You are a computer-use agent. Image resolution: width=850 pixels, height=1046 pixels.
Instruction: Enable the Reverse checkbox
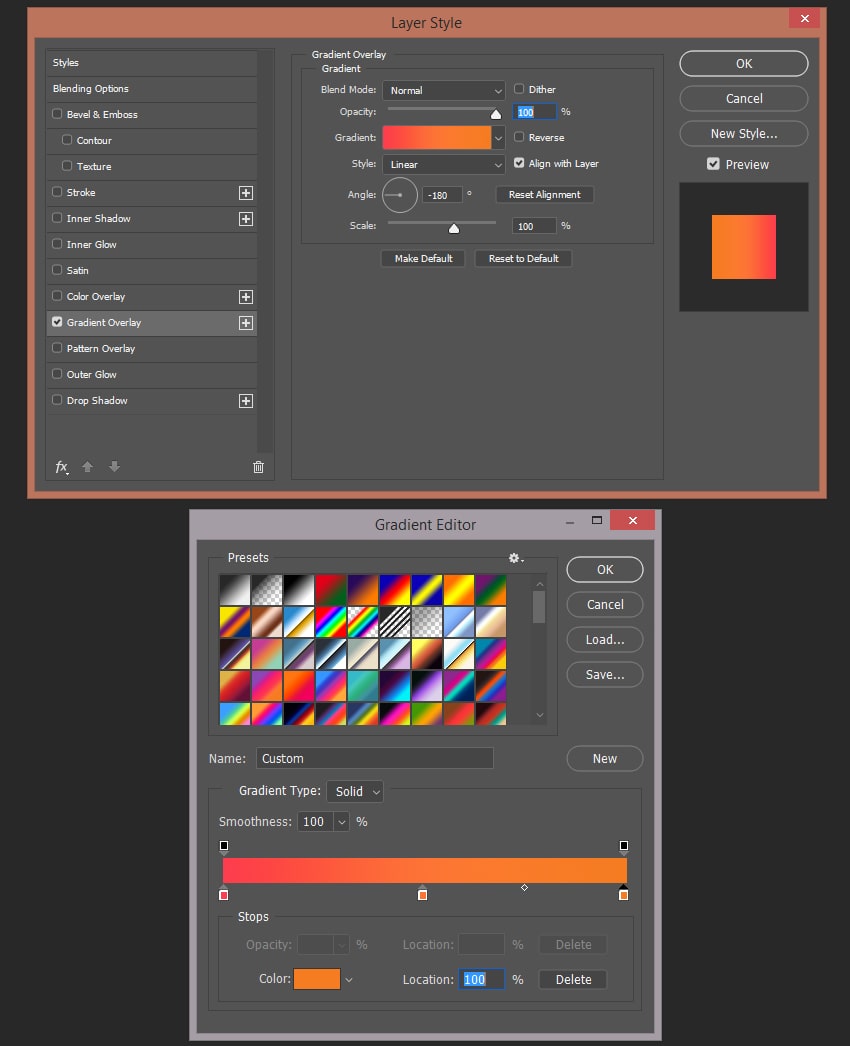click(519, 137)
